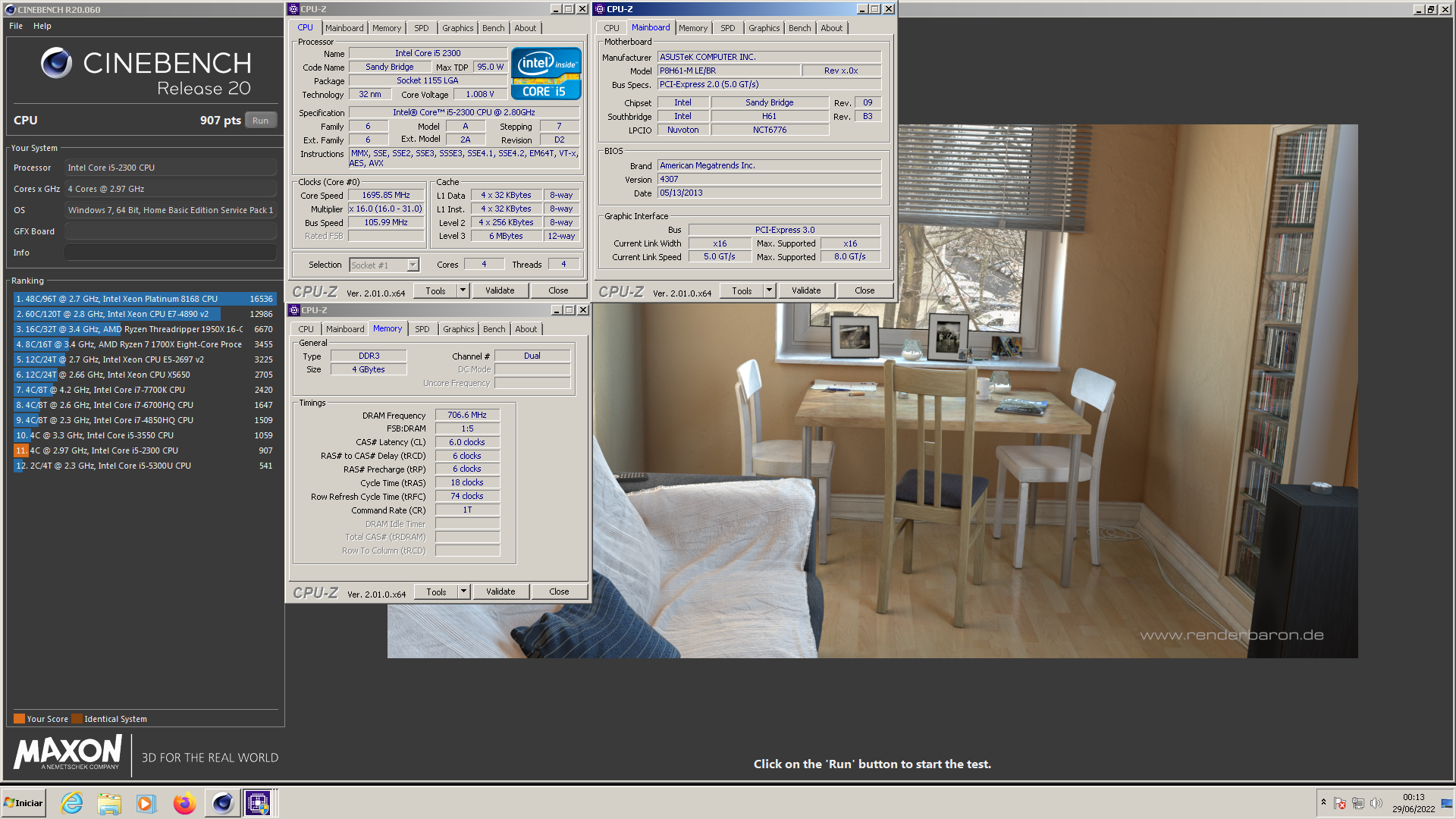Switch to Memory tab in CPU-Z Mainboard window
The width and height of the screenshot is (1456, 819).
(693, 28)
